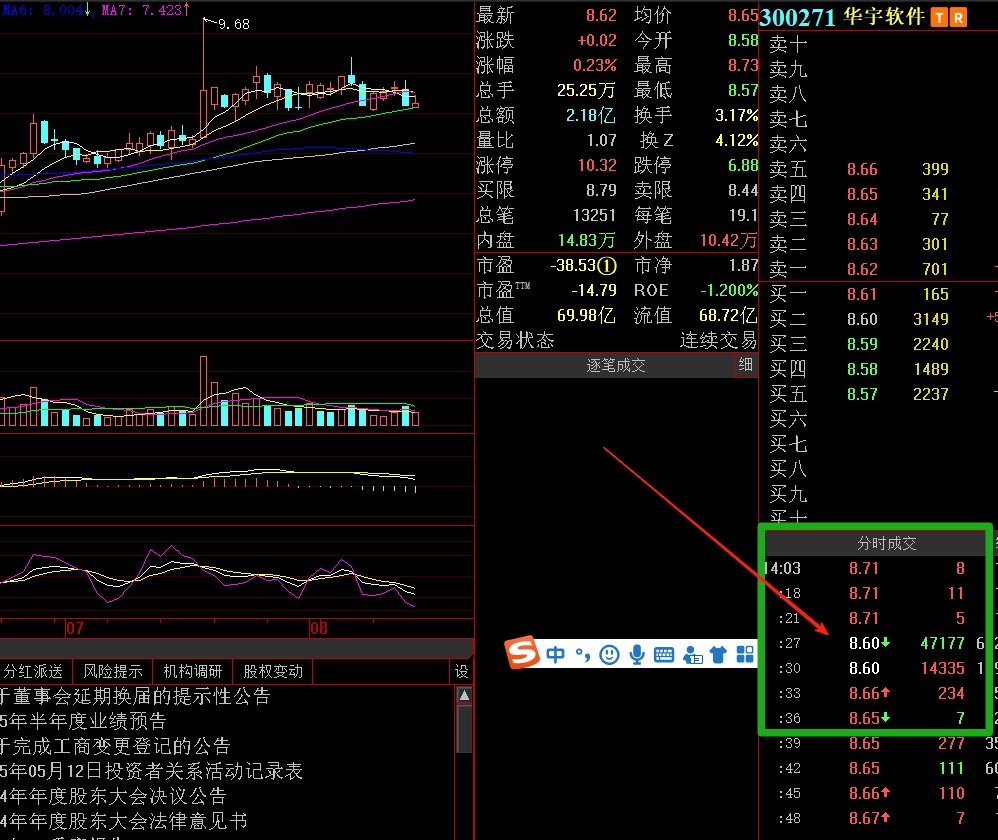Switch to the 风险提示 tab
The width and height of the screenshot is (998, 840).
(113, 671)
